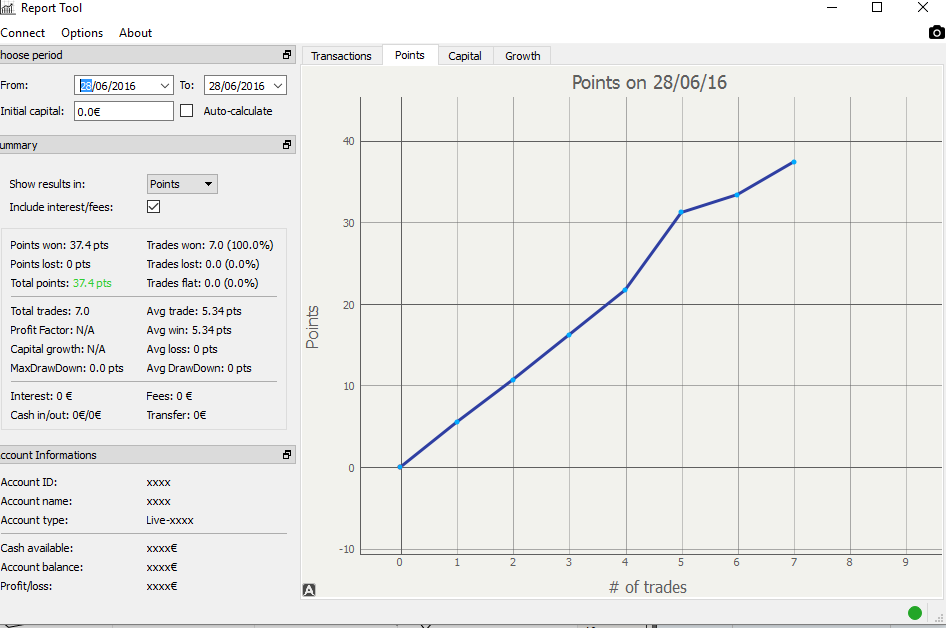Click the Cash in/out: 0€/0€ text
The height and width of the screenshot is (628, 946).
coord(56,415)
